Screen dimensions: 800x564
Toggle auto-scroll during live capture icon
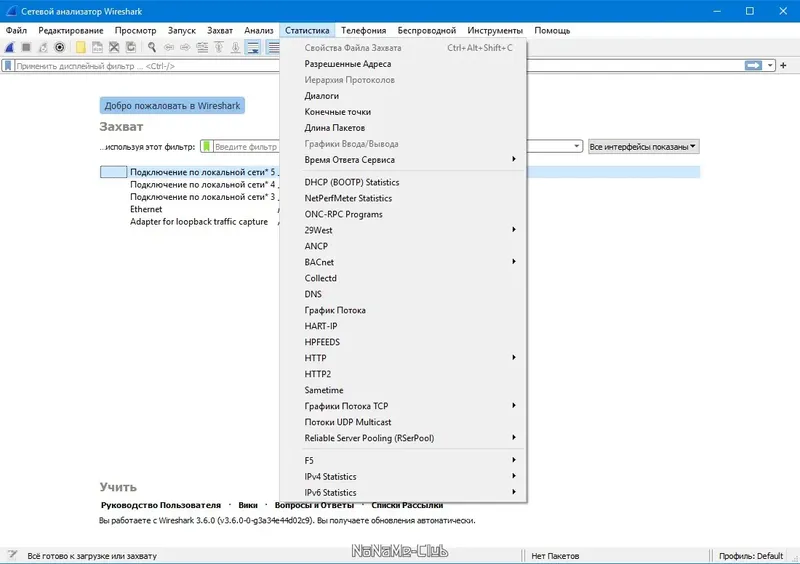point(253,47)
